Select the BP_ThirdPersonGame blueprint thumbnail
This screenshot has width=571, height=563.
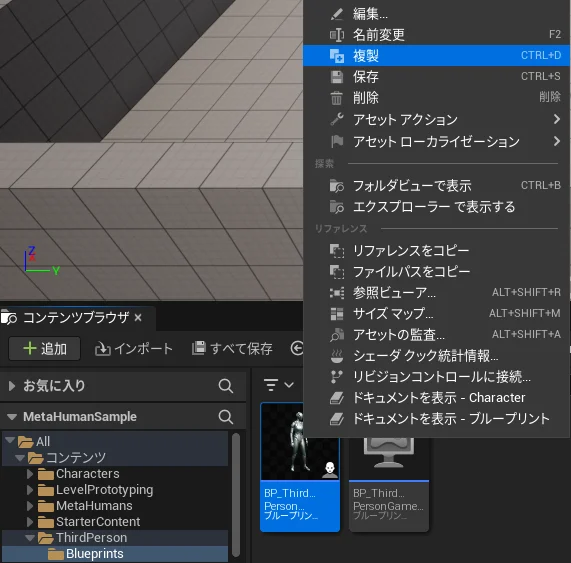point(389,484)
